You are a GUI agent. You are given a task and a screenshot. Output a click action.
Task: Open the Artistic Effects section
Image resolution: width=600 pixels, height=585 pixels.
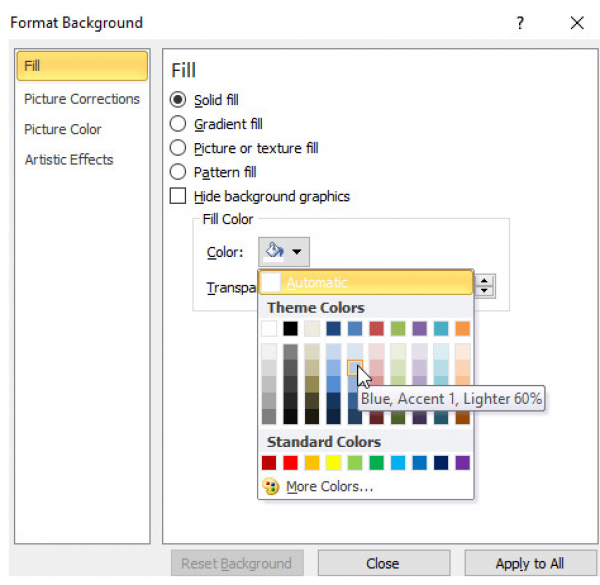point(69,159)
